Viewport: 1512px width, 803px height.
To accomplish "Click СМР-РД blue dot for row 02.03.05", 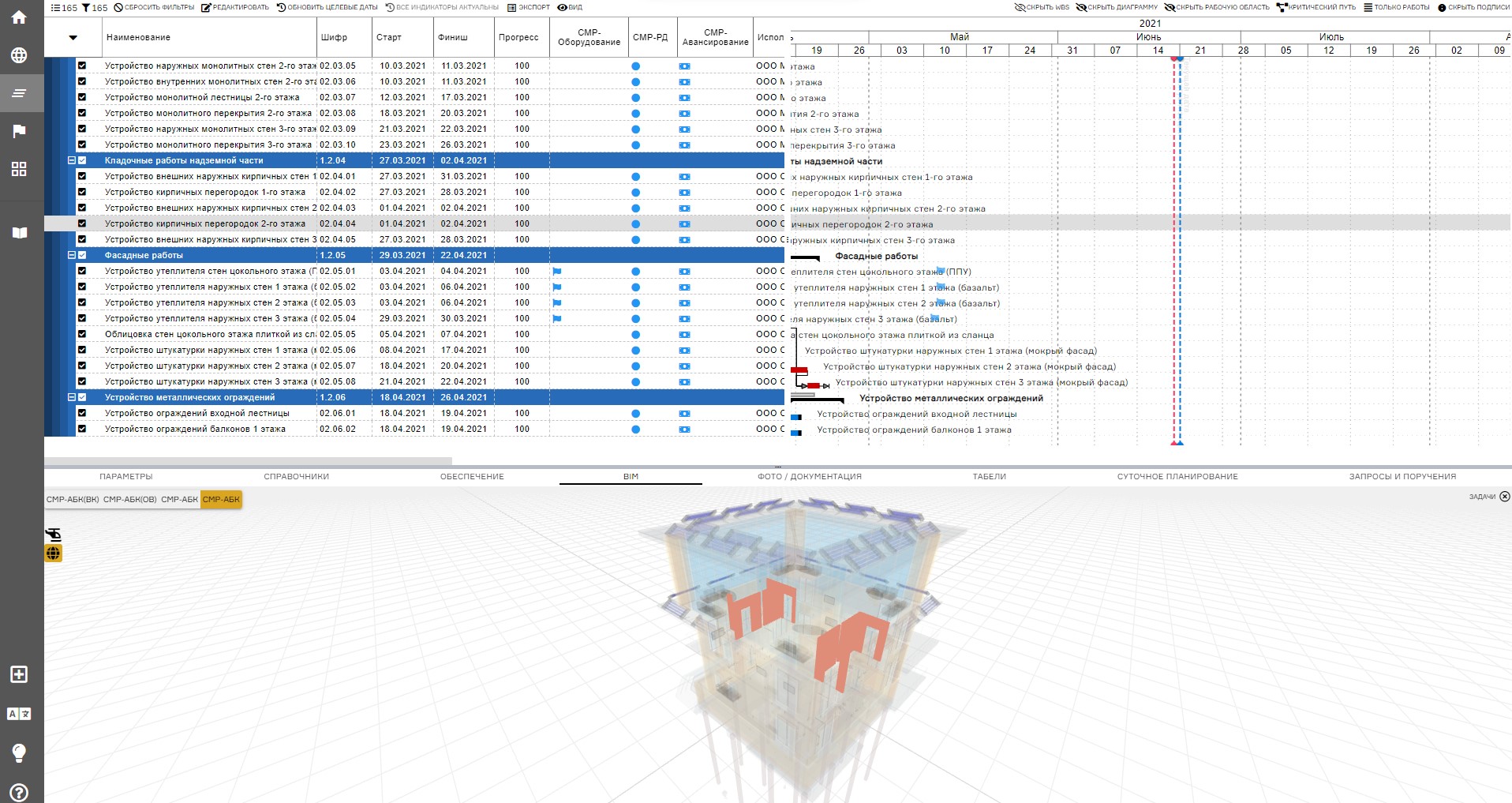I will tap(636, 66).
